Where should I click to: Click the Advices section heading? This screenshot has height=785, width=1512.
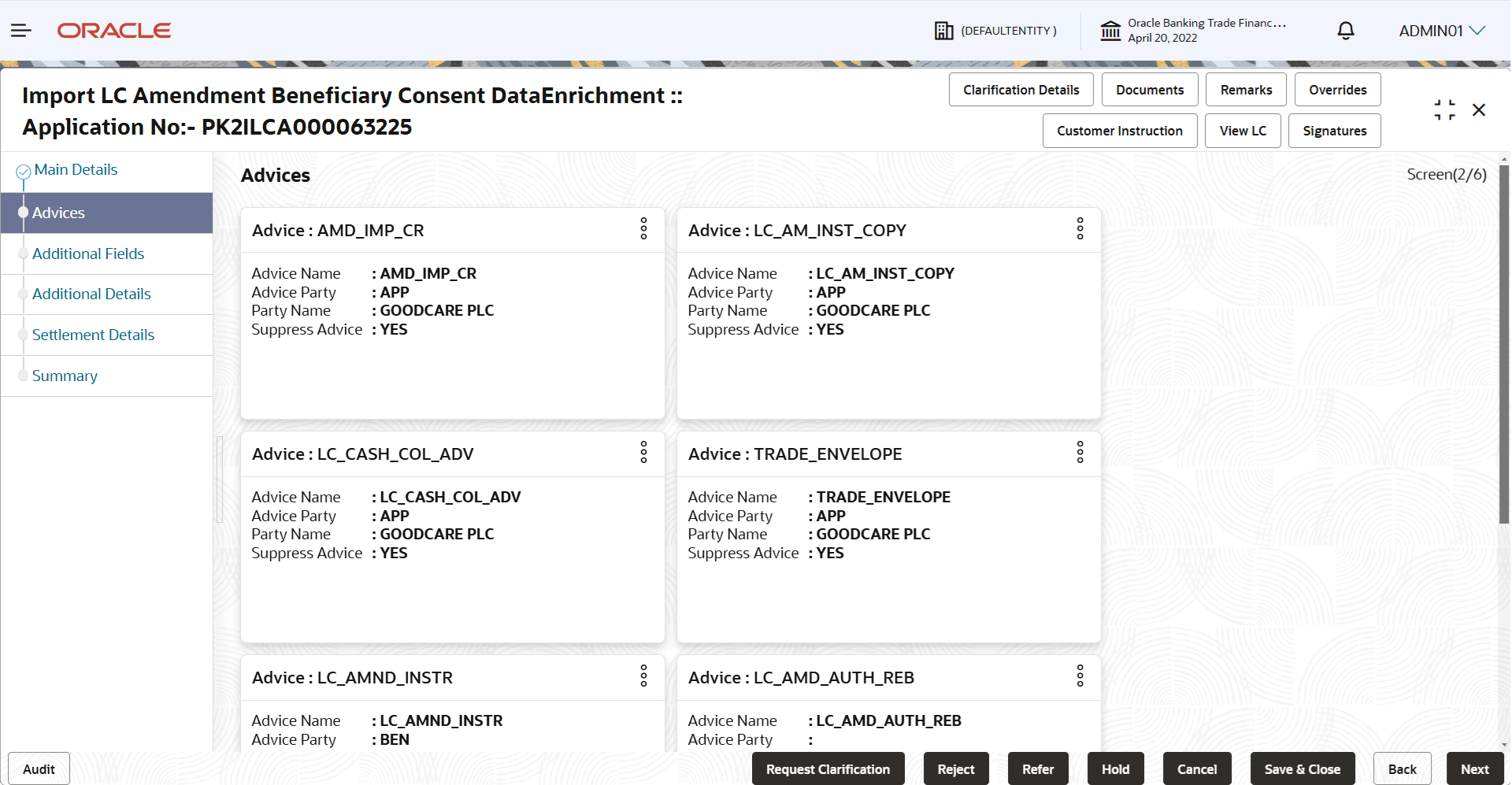tap(276, 176)
